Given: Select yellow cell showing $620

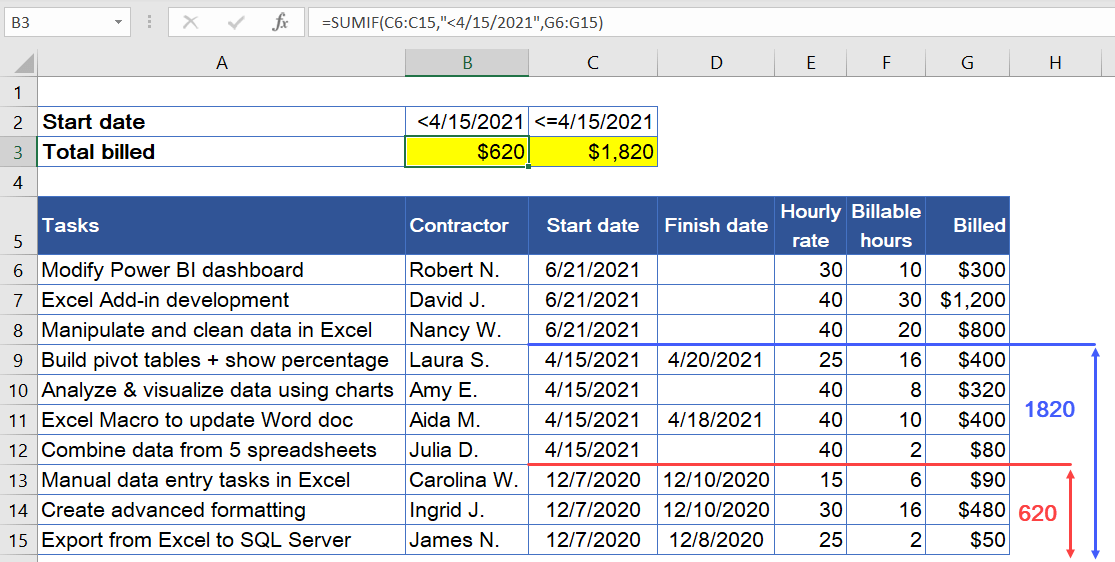Looking at the screenshot, I should coord(467,152).
